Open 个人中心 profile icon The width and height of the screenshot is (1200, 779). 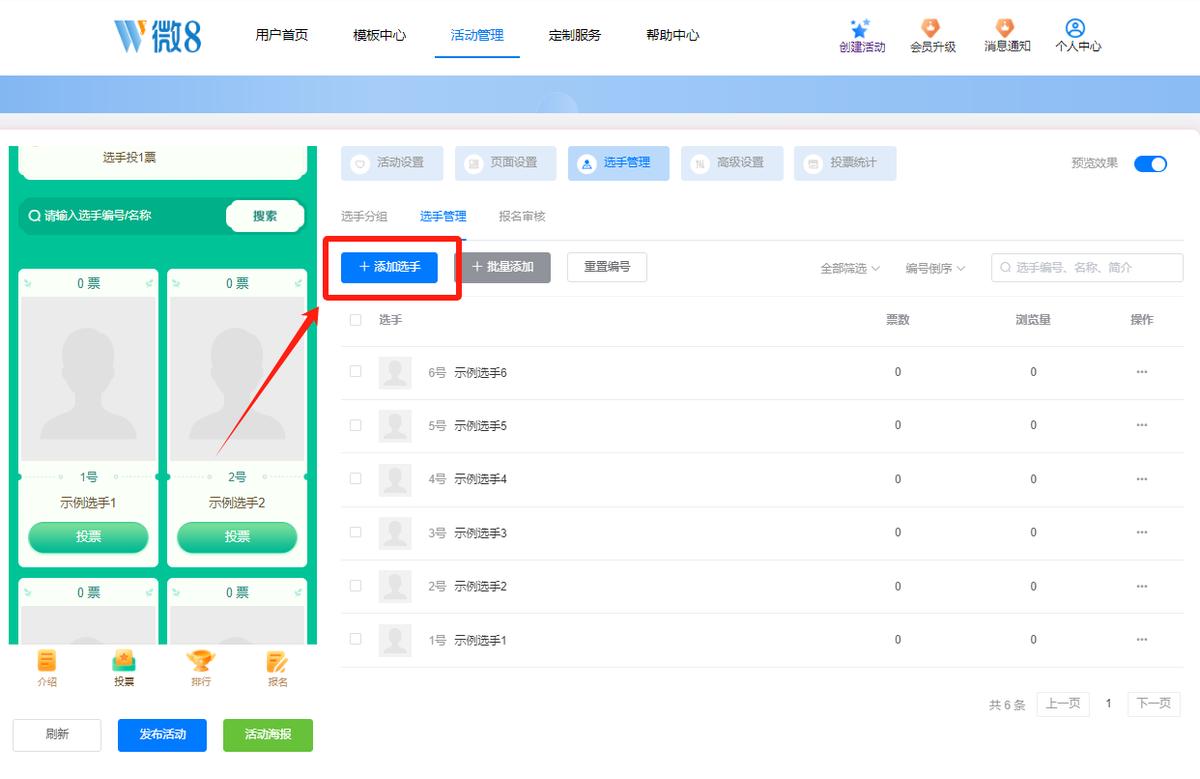pyautogui.click(x=1076, y=28)
